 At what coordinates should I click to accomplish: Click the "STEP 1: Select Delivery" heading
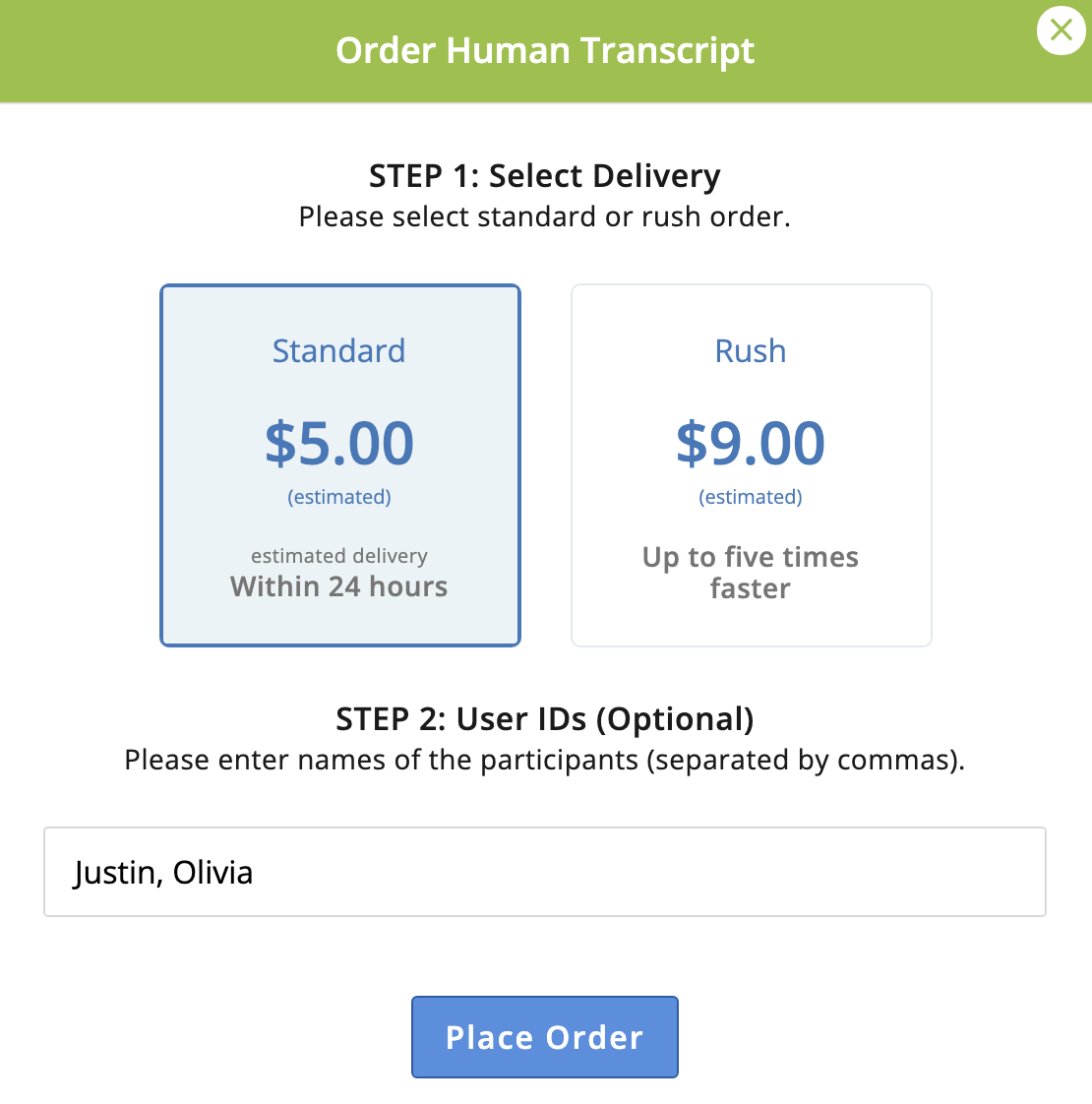545,176
